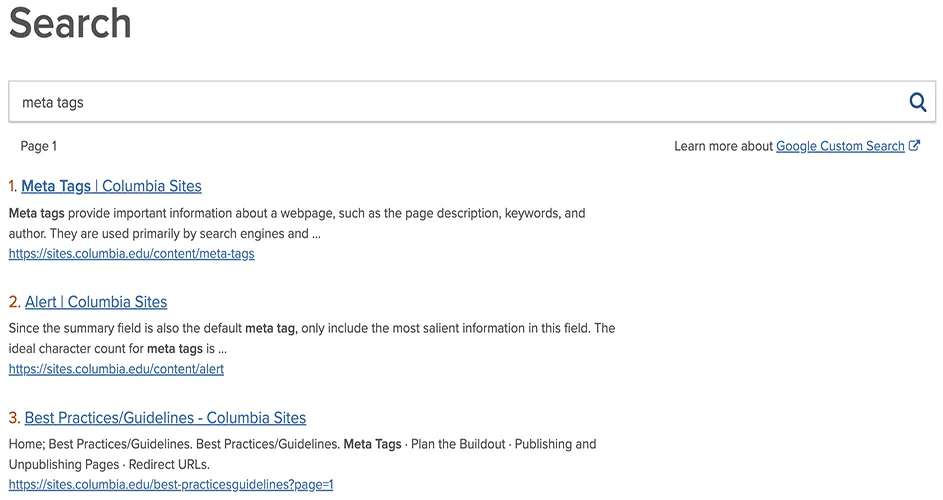Visit the best-practicesguidelines?page=1 URL
The width and height of the screenshot is (943, 500).
pyautogui.click(x=171, y=485)
